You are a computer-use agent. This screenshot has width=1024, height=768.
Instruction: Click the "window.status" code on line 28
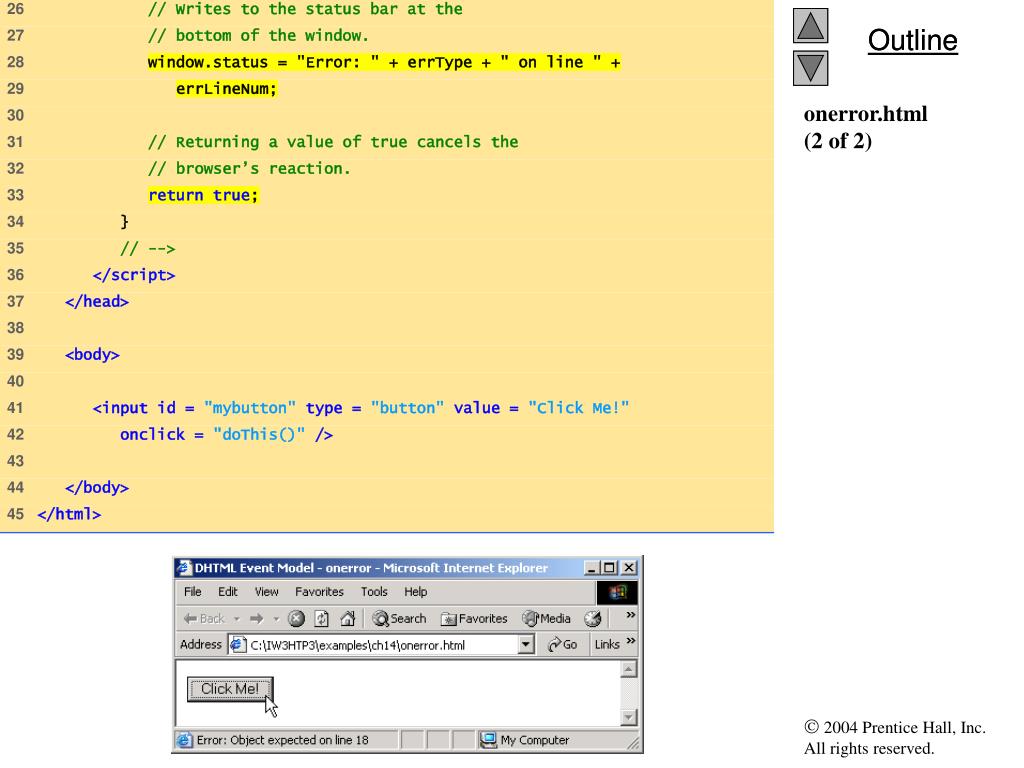tap(208, 62)
